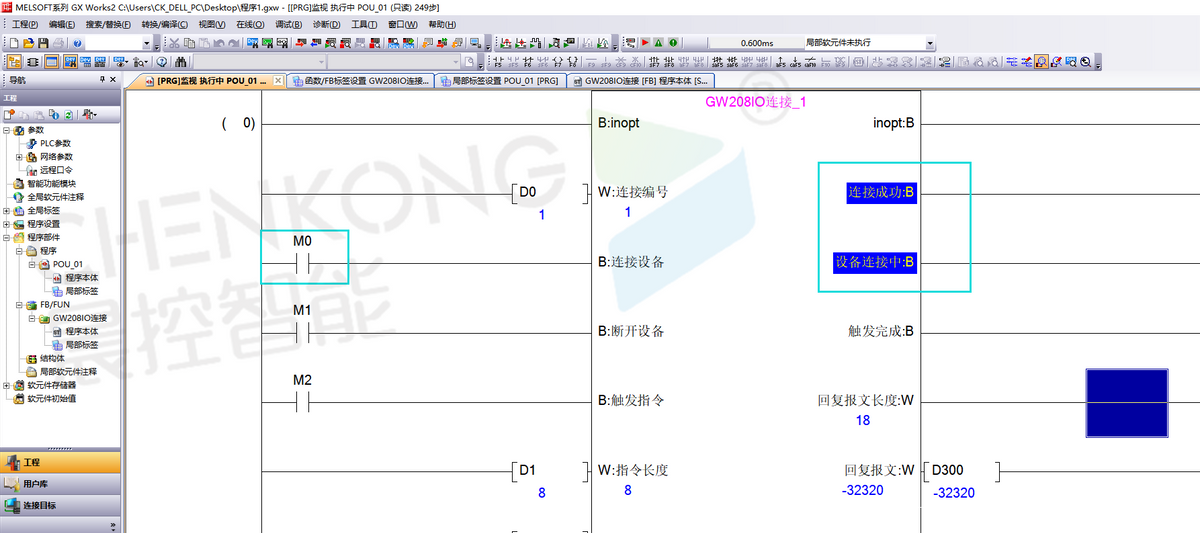This screenshot has width=1200, height=533.
Task: Toggle the M1 contact for 断开设备
Action: [302, 332]
